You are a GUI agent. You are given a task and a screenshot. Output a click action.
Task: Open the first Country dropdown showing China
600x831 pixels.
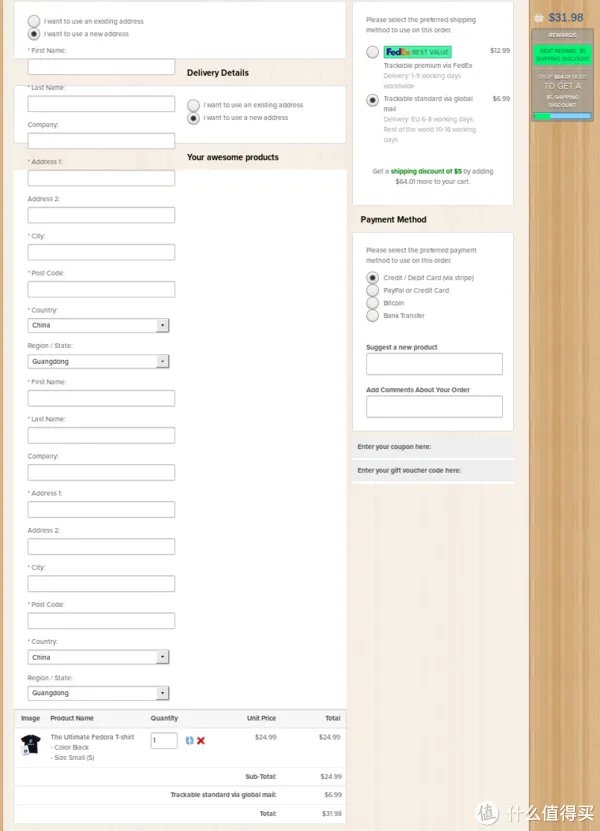(x=99, y=325)
